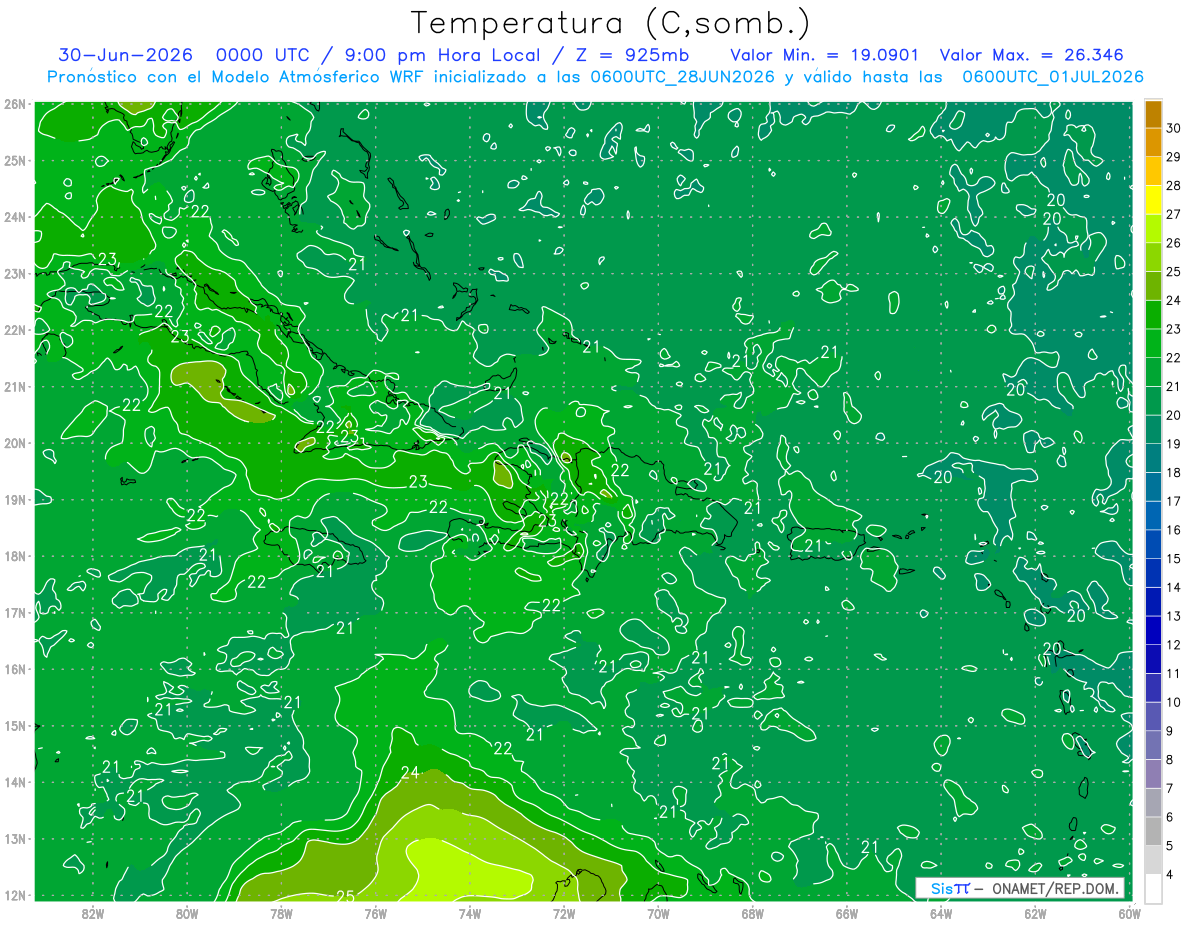This screenshot has height=927, width=1200.
Task: Click the '0000 UTC' time text
Action: pos(262,55)
